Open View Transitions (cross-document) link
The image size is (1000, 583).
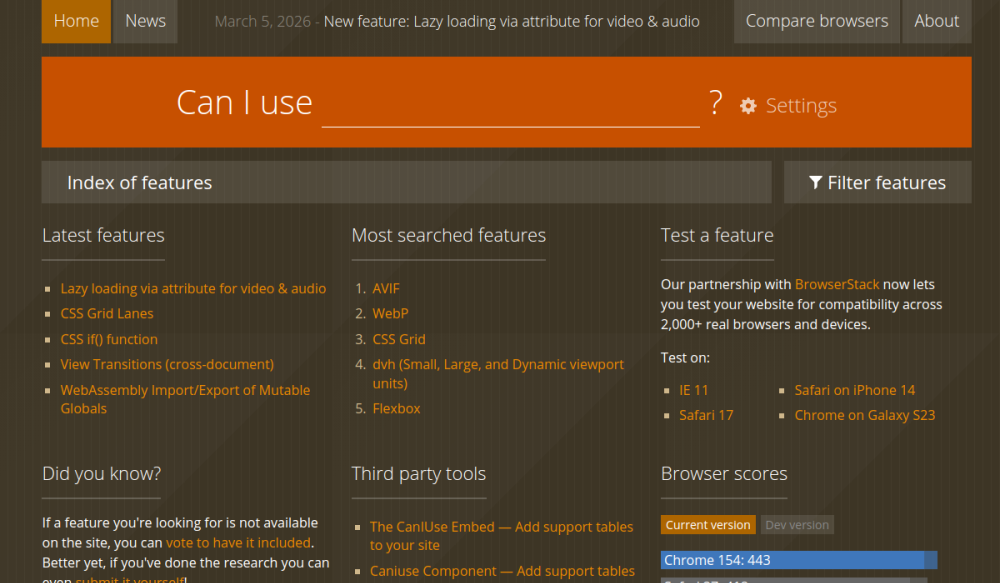tap(167, 364)
